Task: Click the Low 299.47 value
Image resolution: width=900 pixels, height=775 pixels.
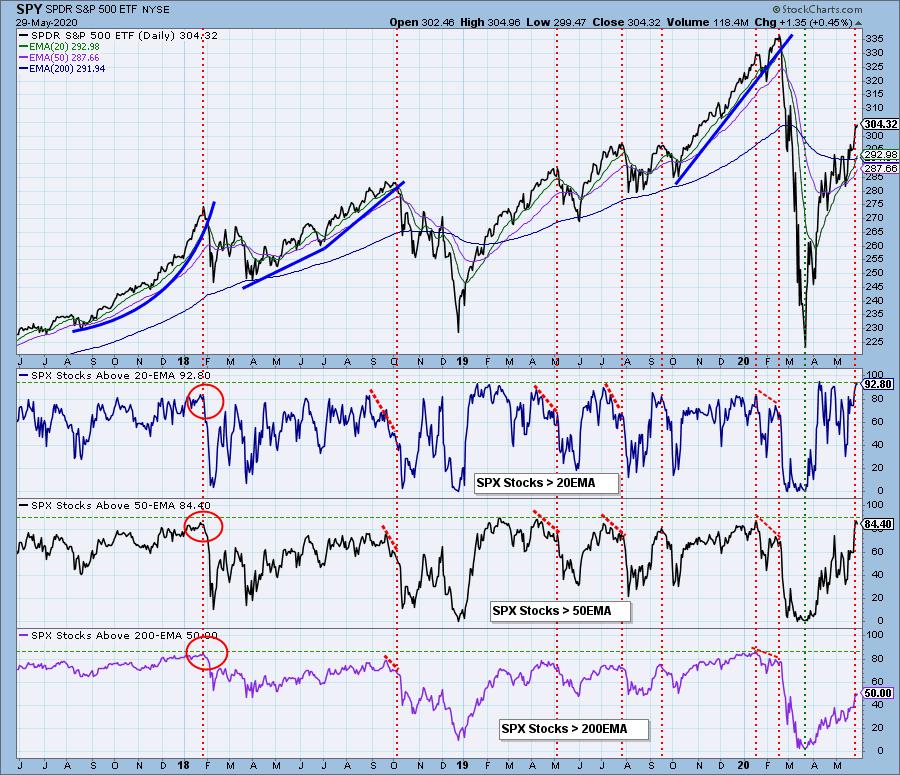Action: click(x=556, y=22)
